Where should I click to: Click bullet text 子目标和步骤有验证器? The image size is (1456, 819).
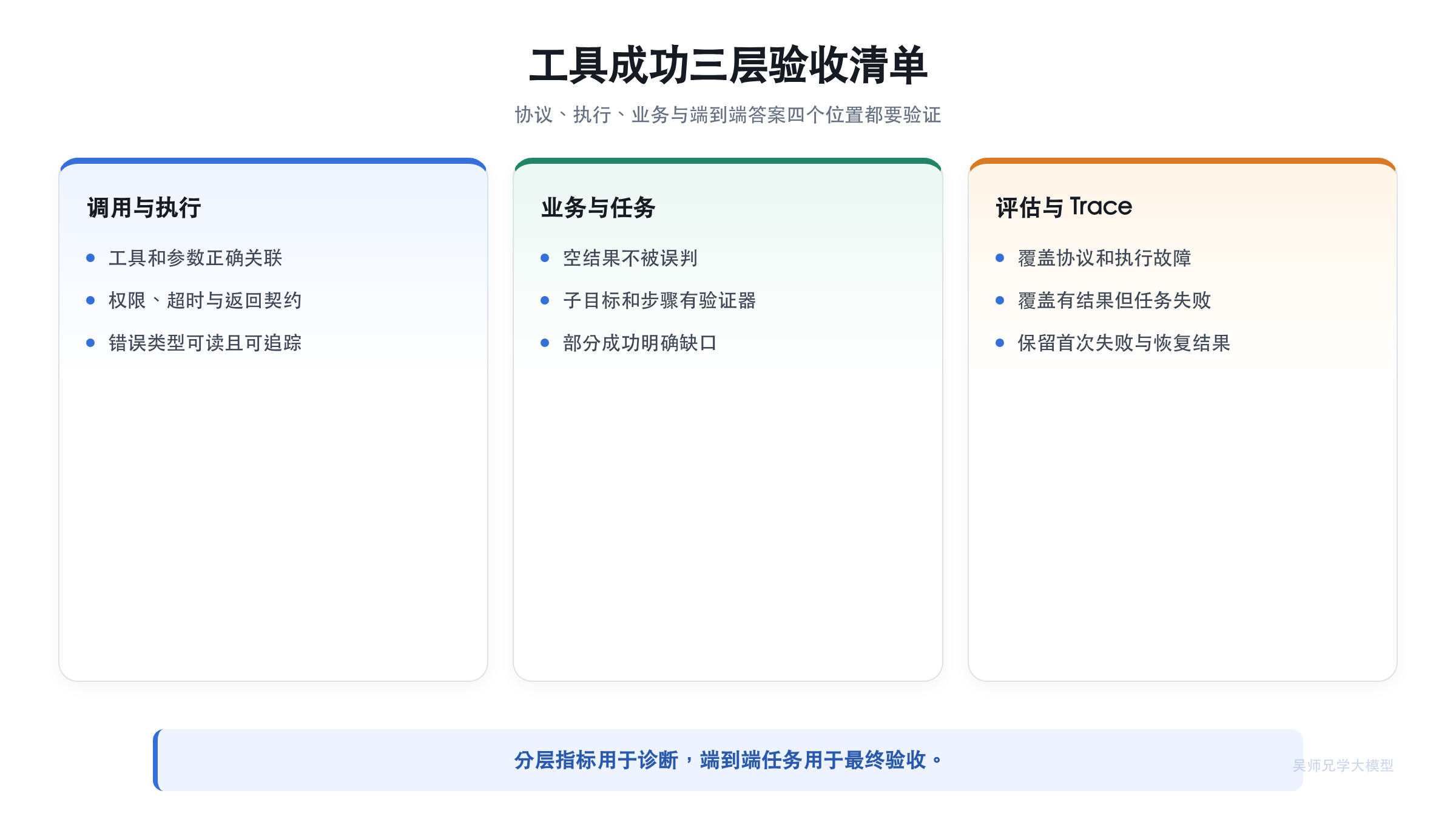tap(659, 300)
